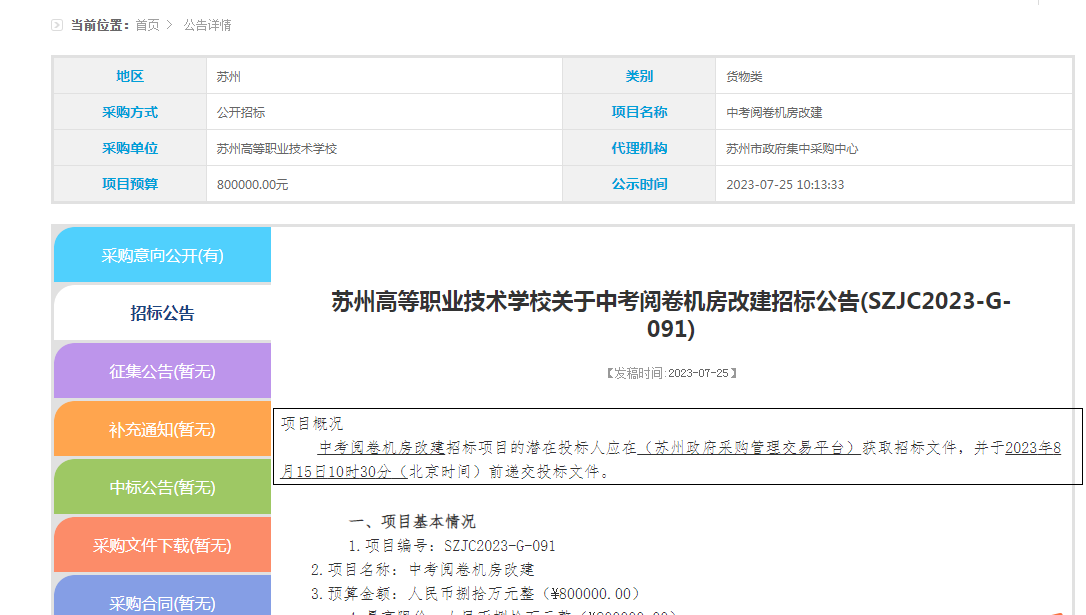Image resolution: width=1086 pixels, height=615 pixels.
Task: Click the 项目预算 header cell
Action: (130, 184)
